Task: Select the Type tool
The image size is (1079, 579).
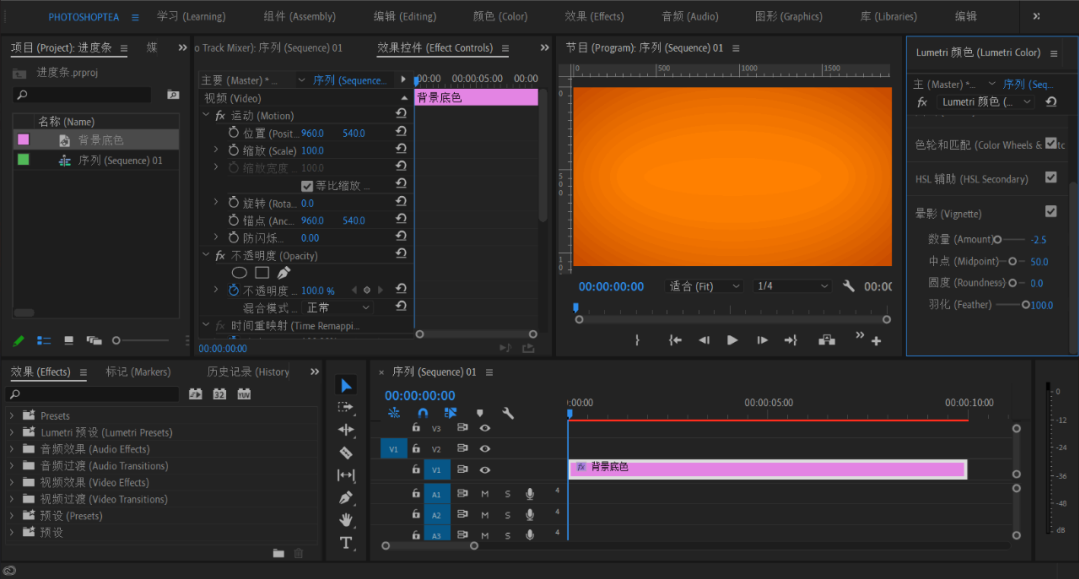Action: tap(346, 542)
